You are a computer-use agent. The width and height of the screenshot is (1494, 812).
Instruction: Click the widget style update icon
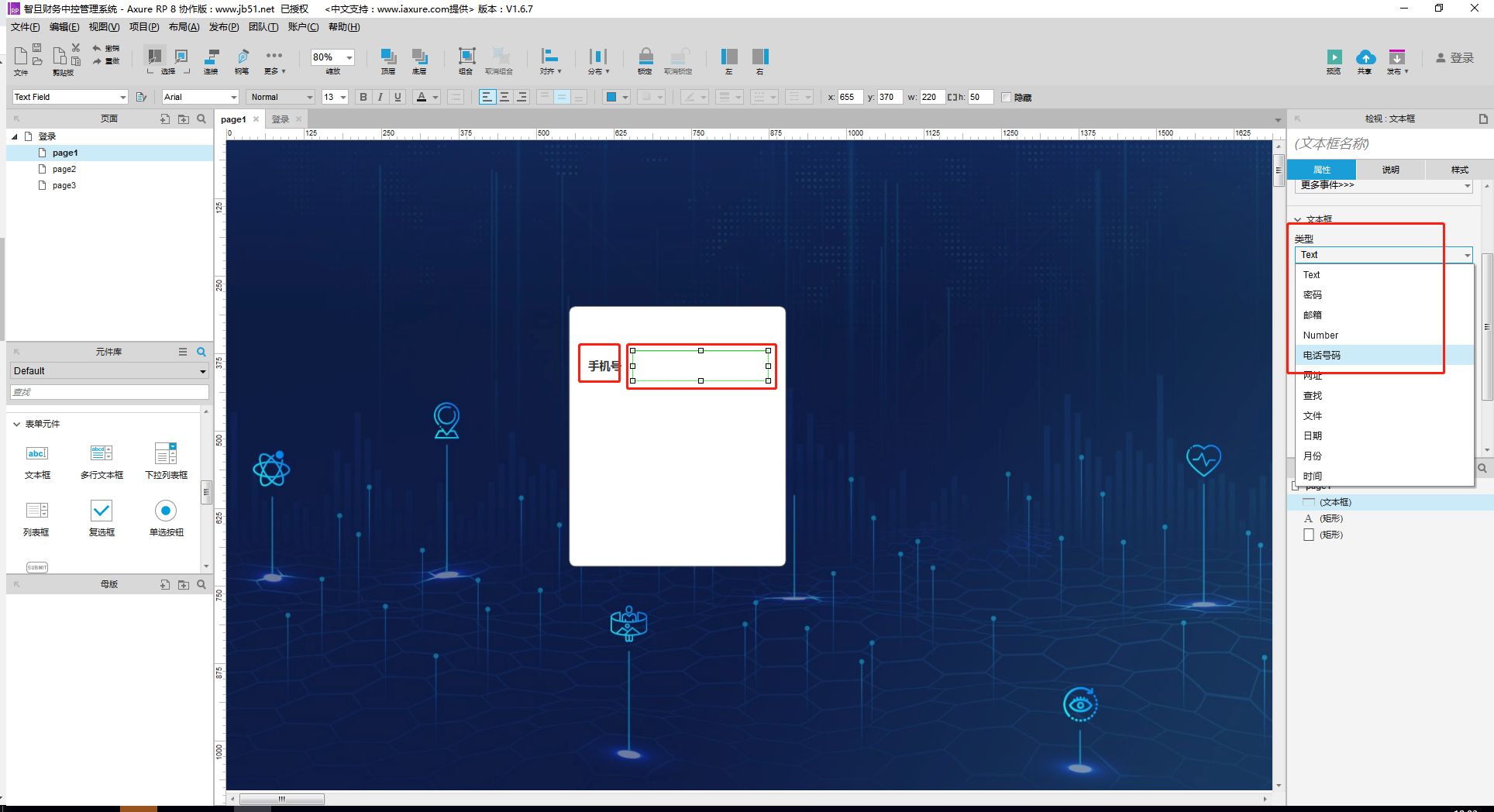[x=141, y=97]
